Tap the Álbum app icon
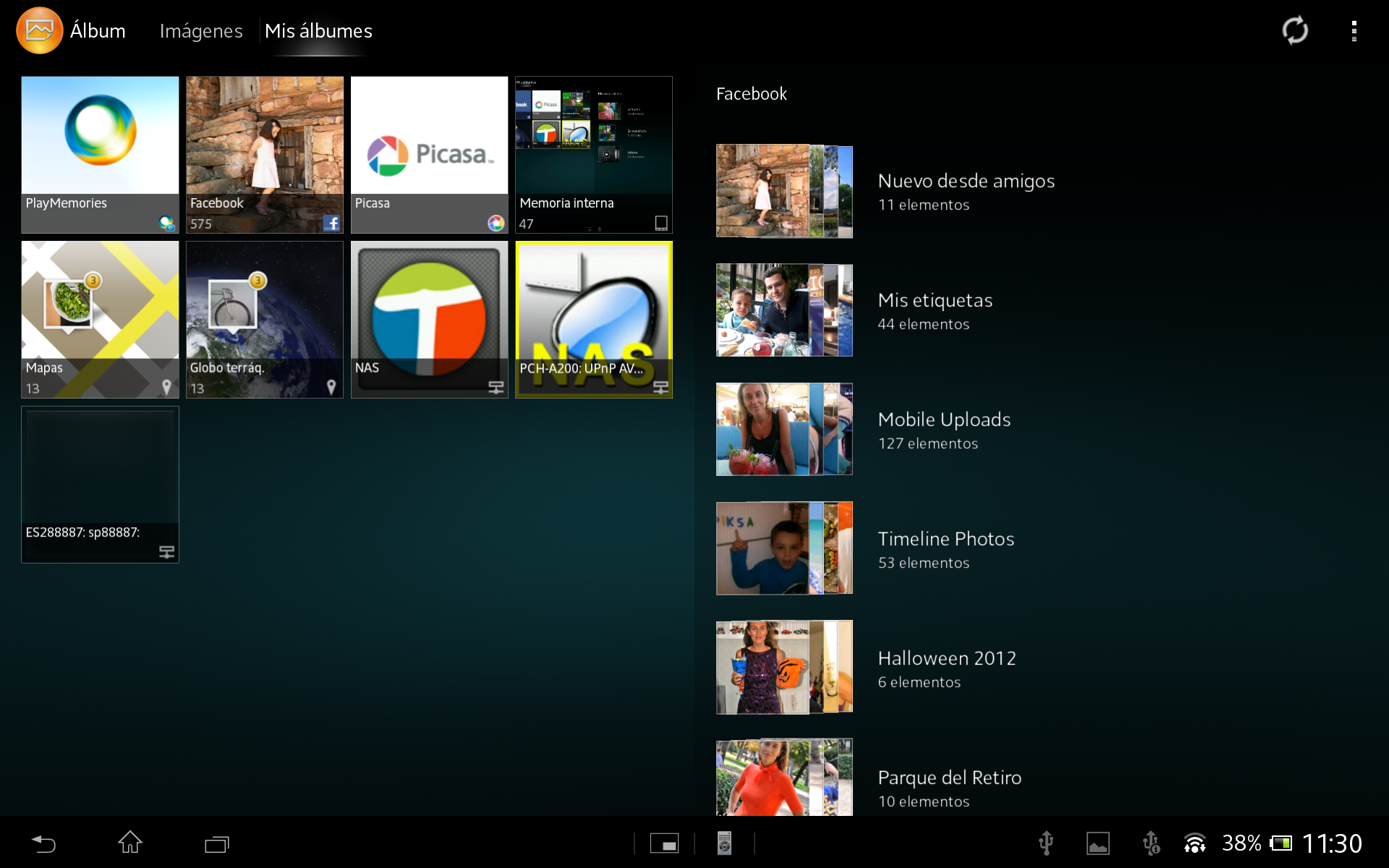This screenshot has height=868, width=1389. coord(39,30)
